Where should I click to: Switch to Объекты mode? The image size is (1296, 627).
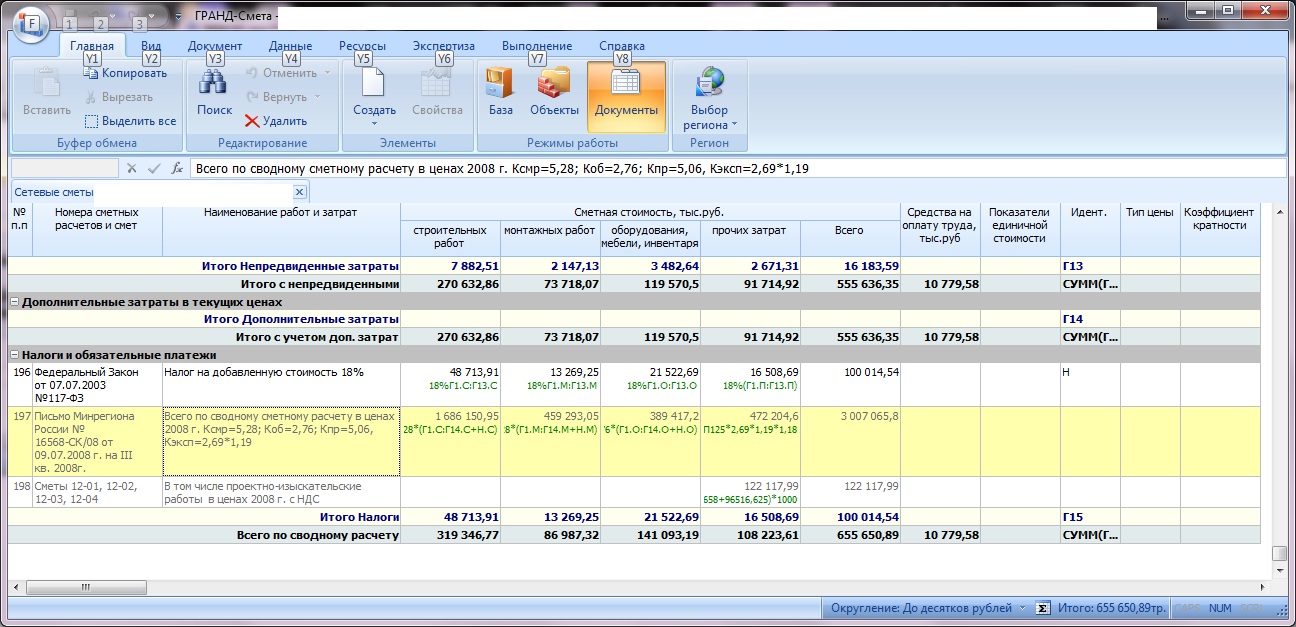[554, 93]
